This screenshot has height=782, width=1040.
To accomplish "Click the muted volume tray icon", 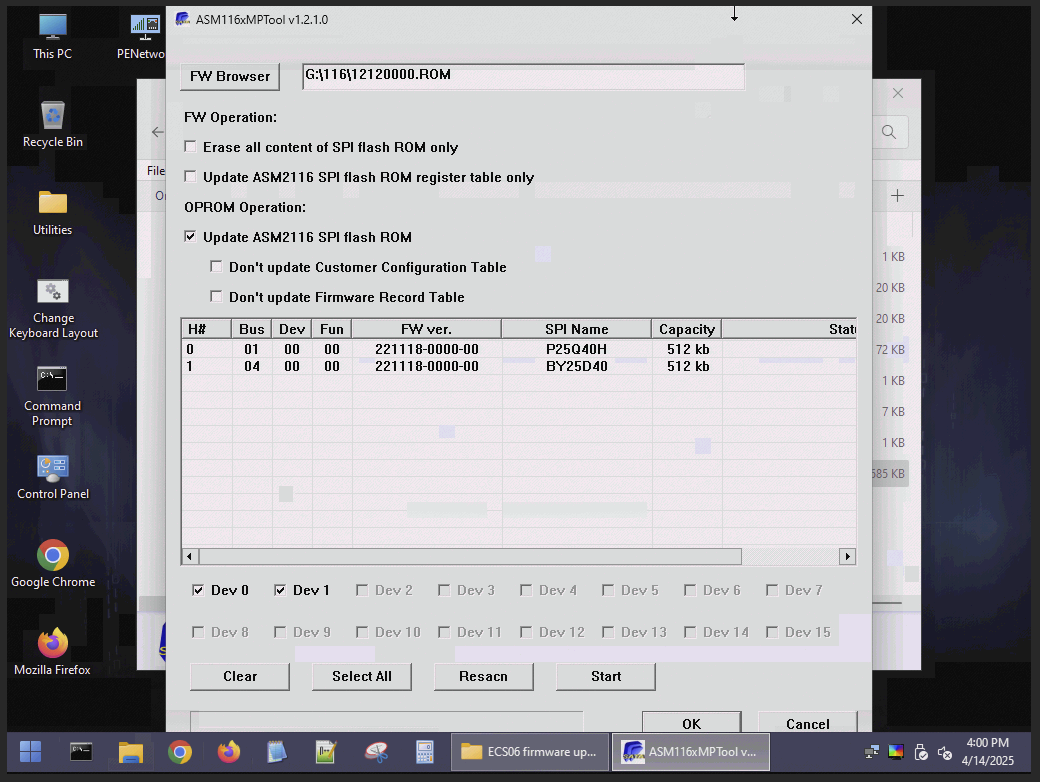I will (945, 752).
